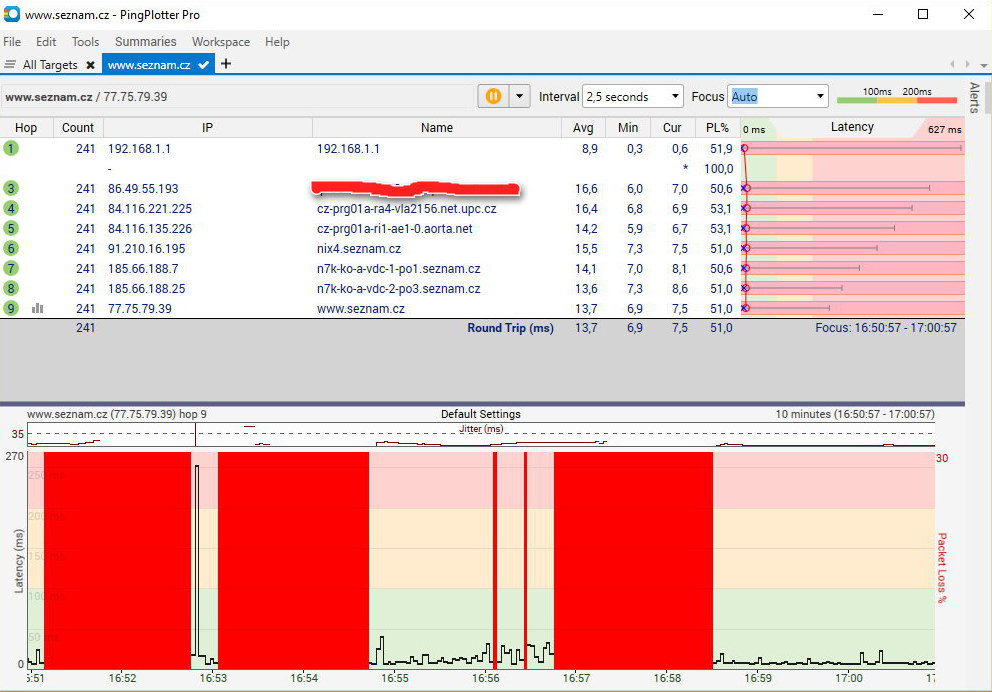Screen dimensions: 992x692
Task: Click the Avg column header
Action: [x=583, y=128]
